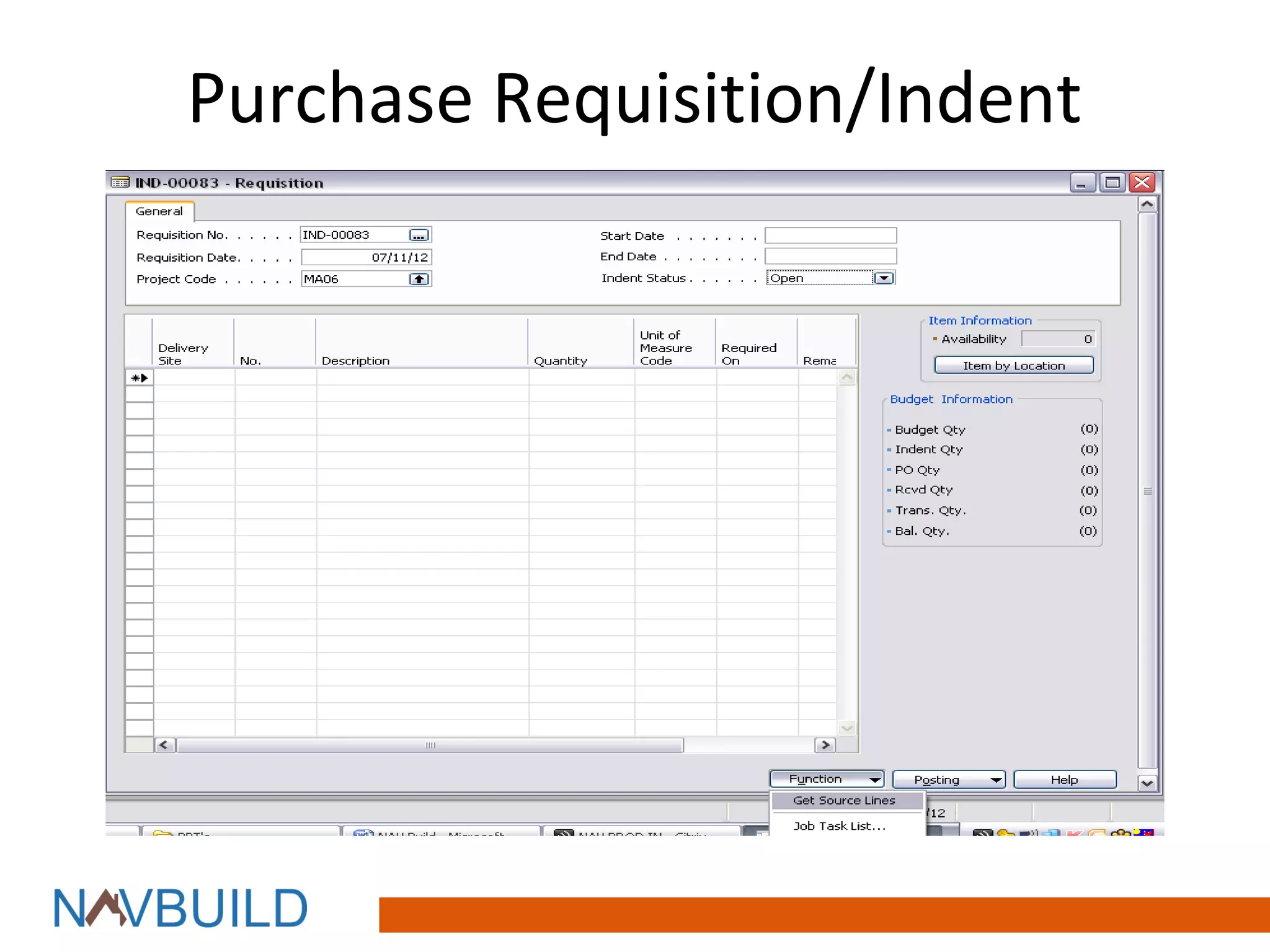Click the window scroll down arrow
The width and height of the screenshot is (1270, 952).
click(1147, 783)
